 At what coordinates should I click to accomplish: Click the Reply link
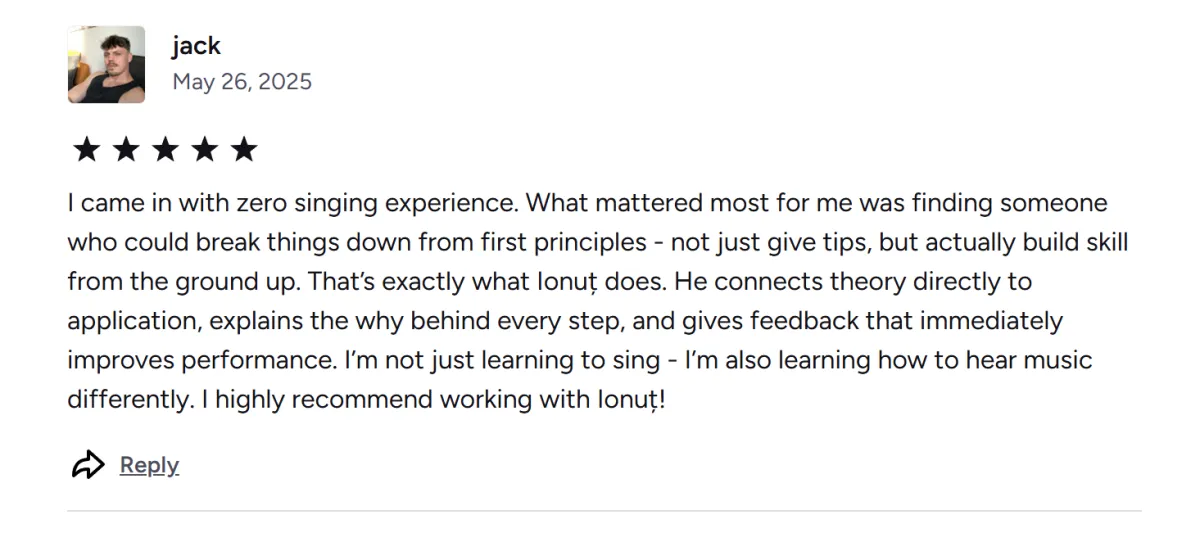point(149,465)
